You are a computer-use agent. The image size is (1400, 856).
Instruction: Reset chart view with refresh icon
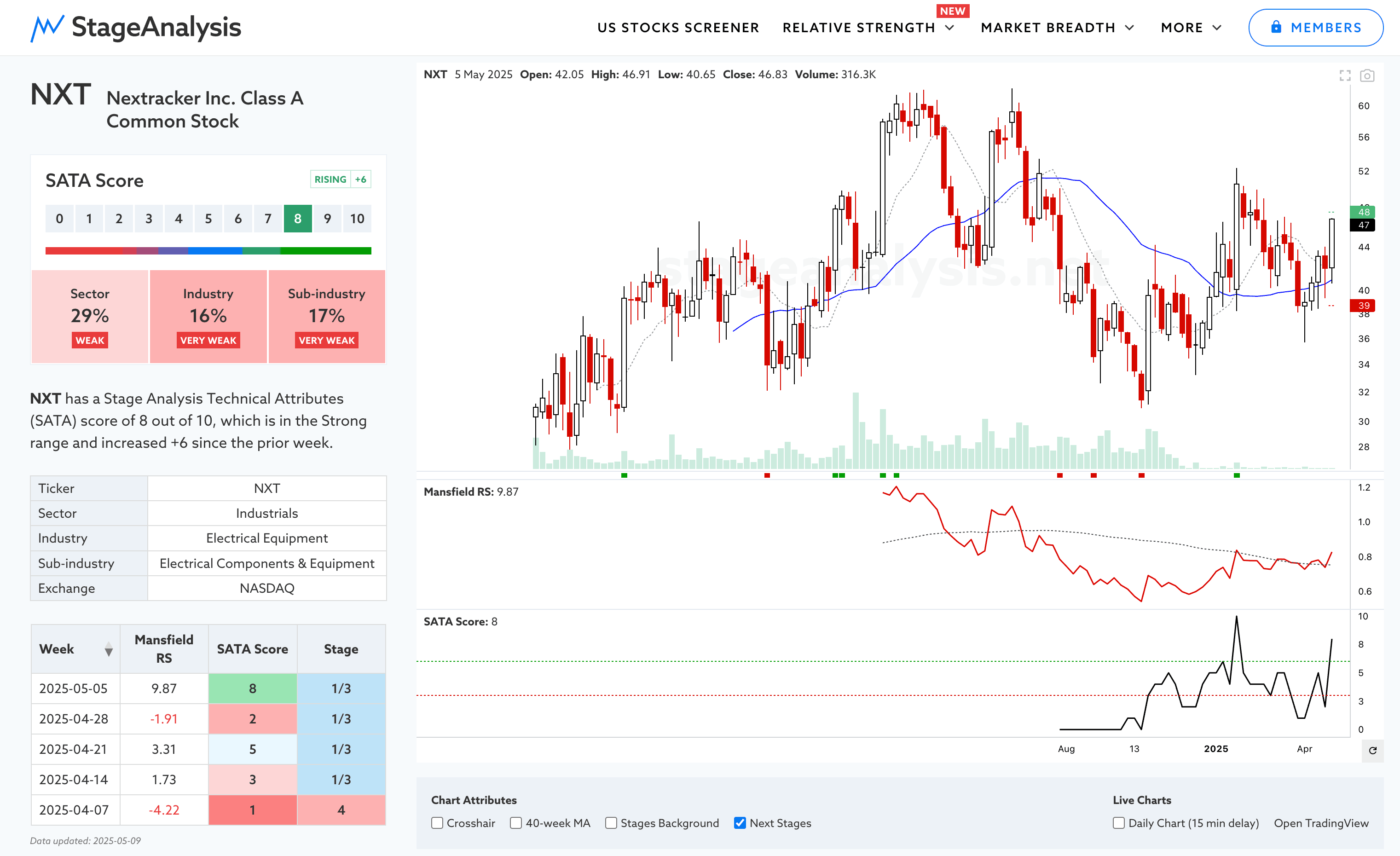tap(1373, 750)
